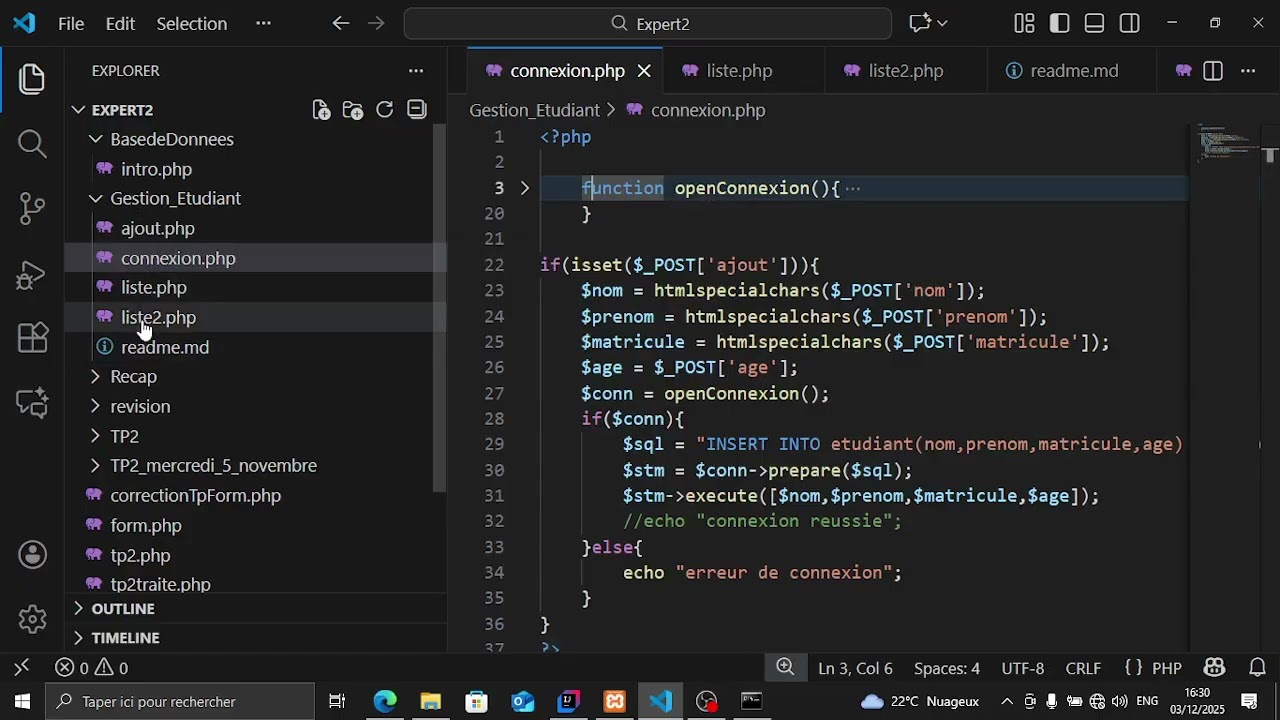Viewport: 1280px width, 720px height.
Task: Open ajout.php in the Explorer
Action: click(x=158, y=229)
